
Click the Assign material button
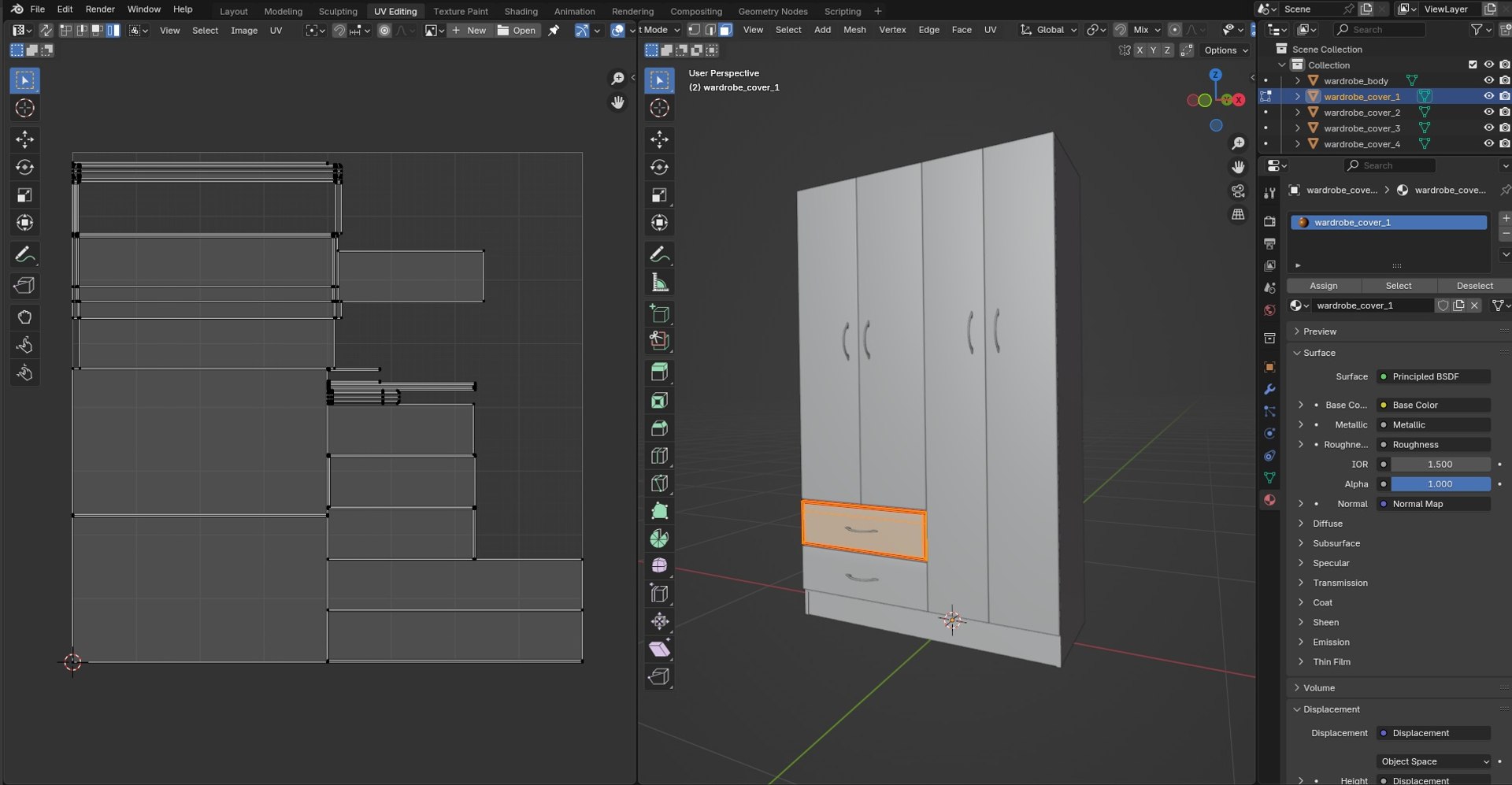pyautogui.click(x=1324, y=286)
